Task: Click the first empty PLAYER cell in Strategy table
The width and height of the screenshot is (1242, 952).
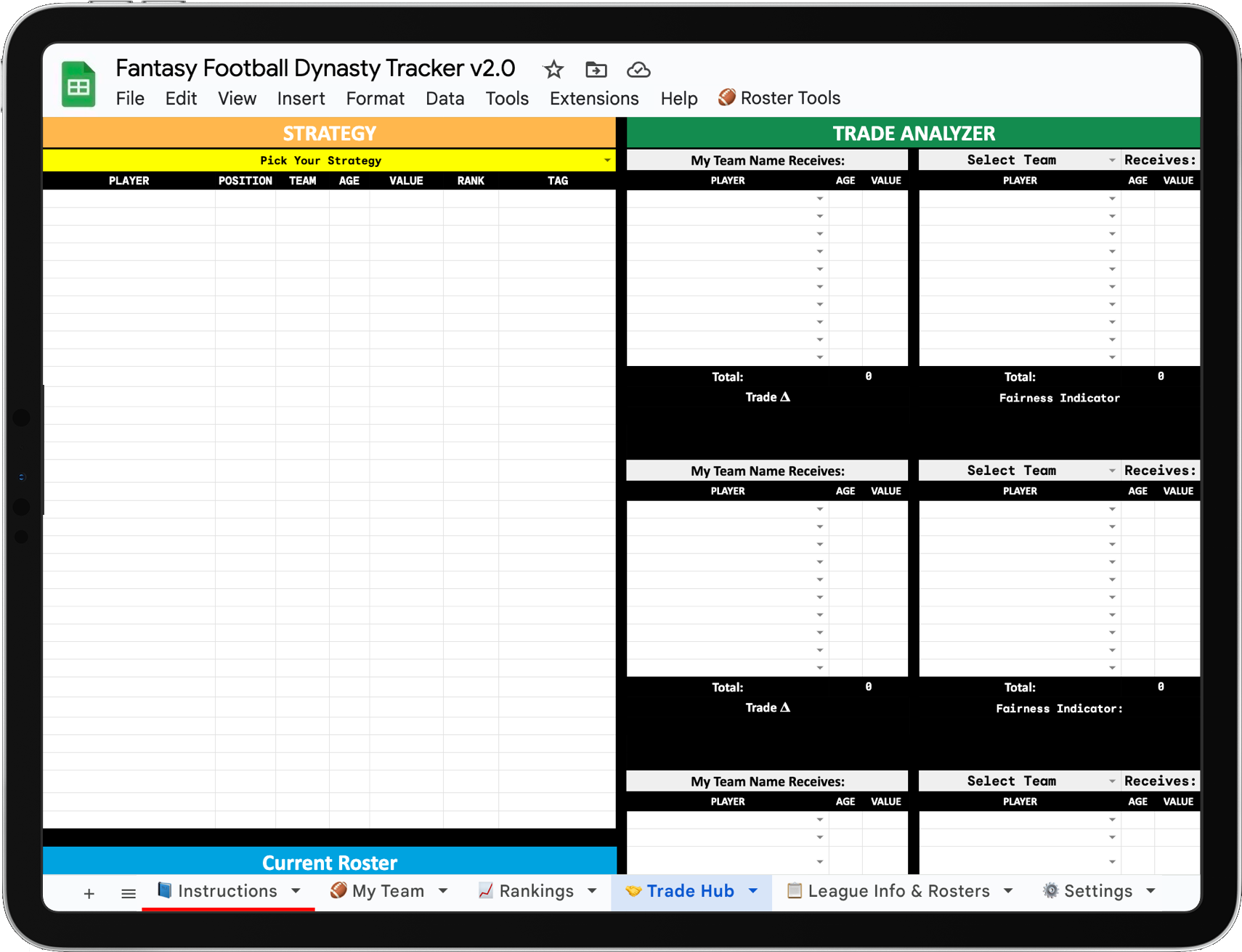Action: [129, 199]
